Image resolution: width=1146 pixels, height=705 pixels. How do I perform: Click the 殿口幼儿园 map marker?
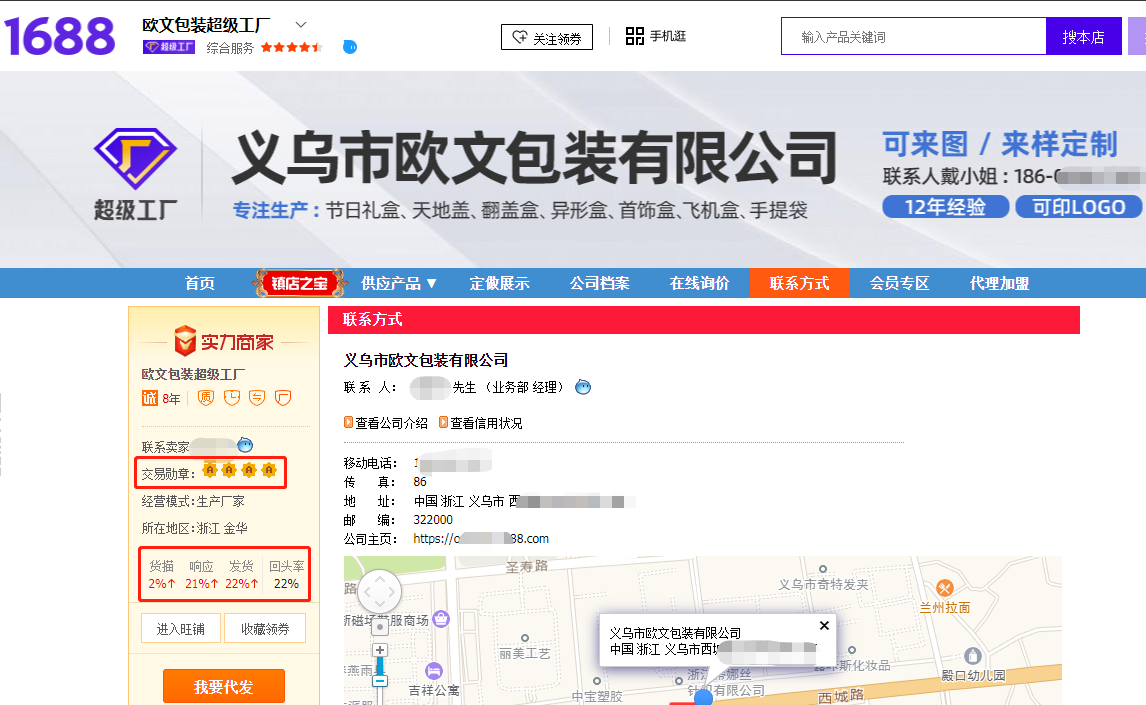pos(972,656)
